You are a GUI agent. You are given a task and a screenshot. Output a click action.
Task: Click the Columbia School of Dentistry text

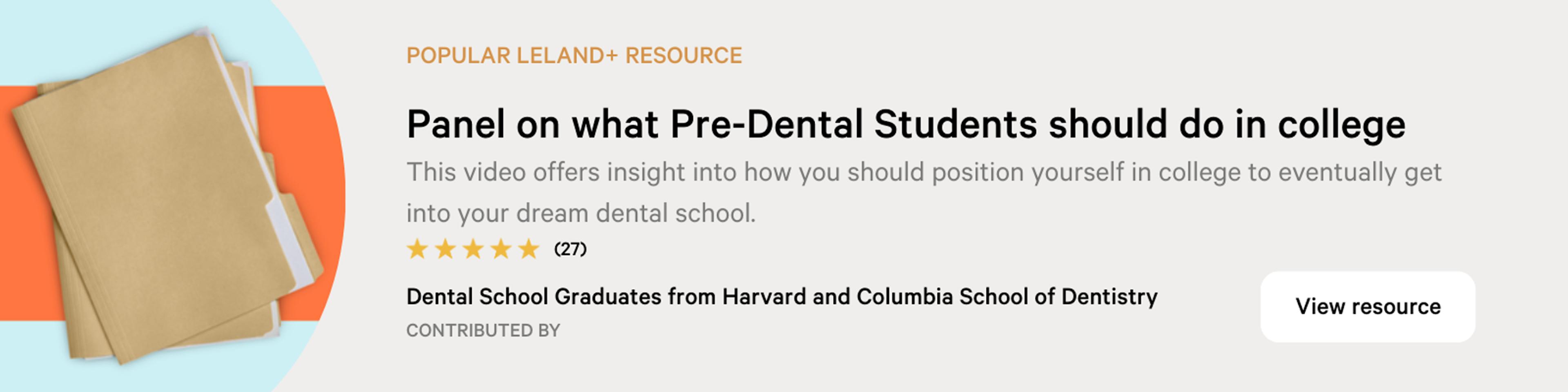[1007, 297]
